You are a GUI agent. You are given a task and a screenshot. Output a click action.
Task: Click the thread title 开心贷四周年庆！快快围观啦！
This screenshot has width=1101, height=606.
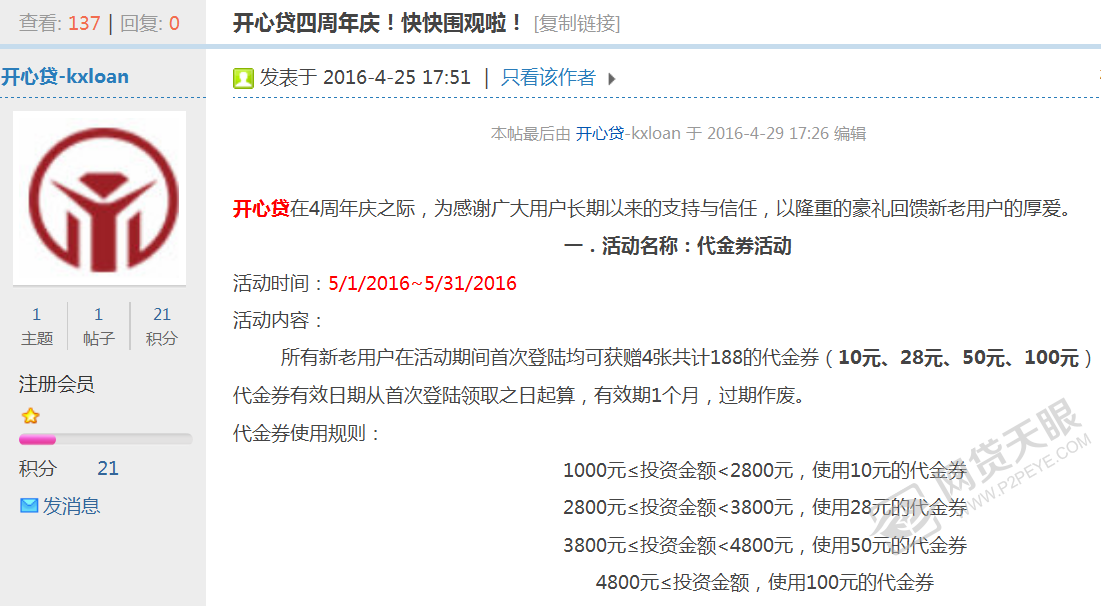(x=378, y=23)
